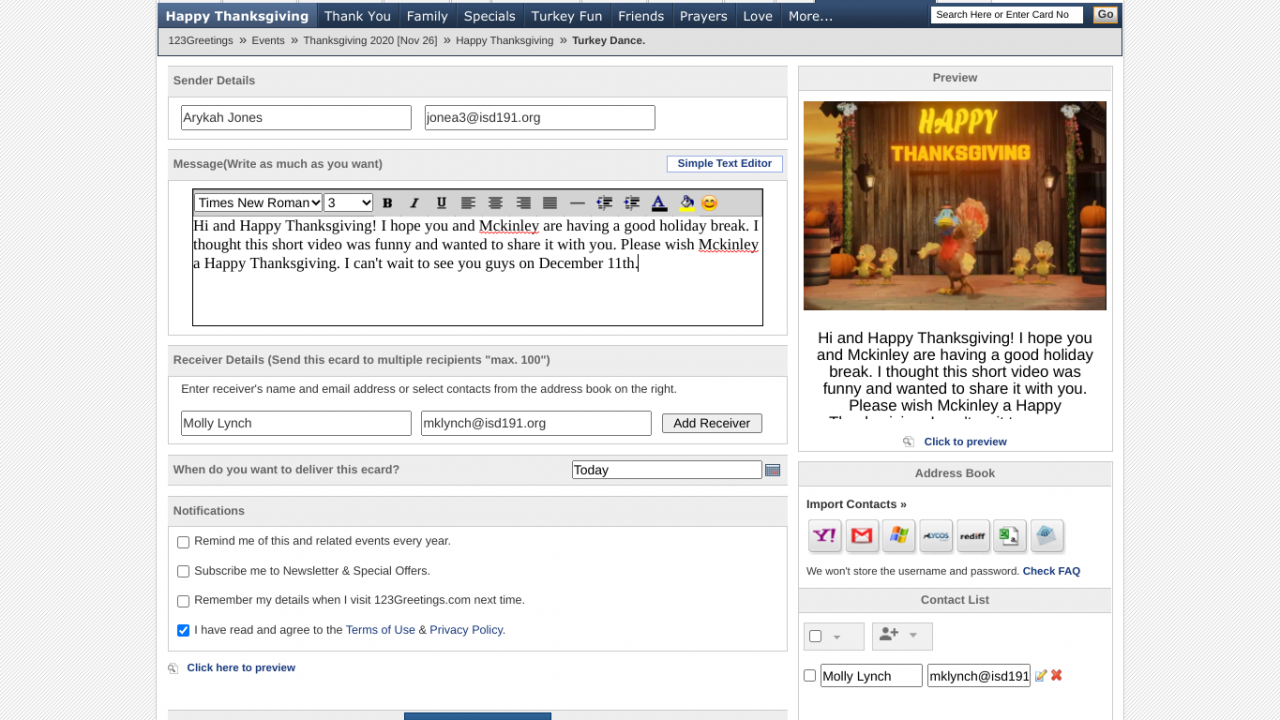
Task: Switch to the Thank You tab
Action: coord(357,16)
